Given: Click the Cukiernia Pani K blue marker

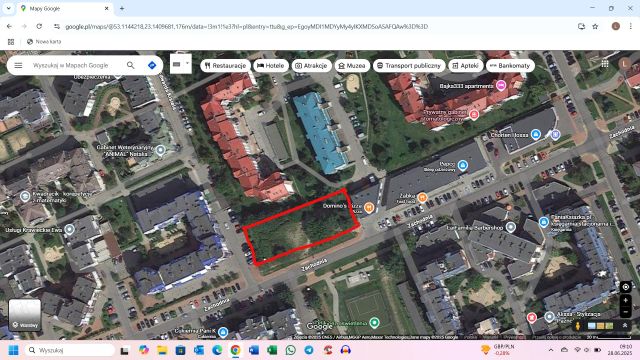Looking at the screenshot, I should coord(223,332).
